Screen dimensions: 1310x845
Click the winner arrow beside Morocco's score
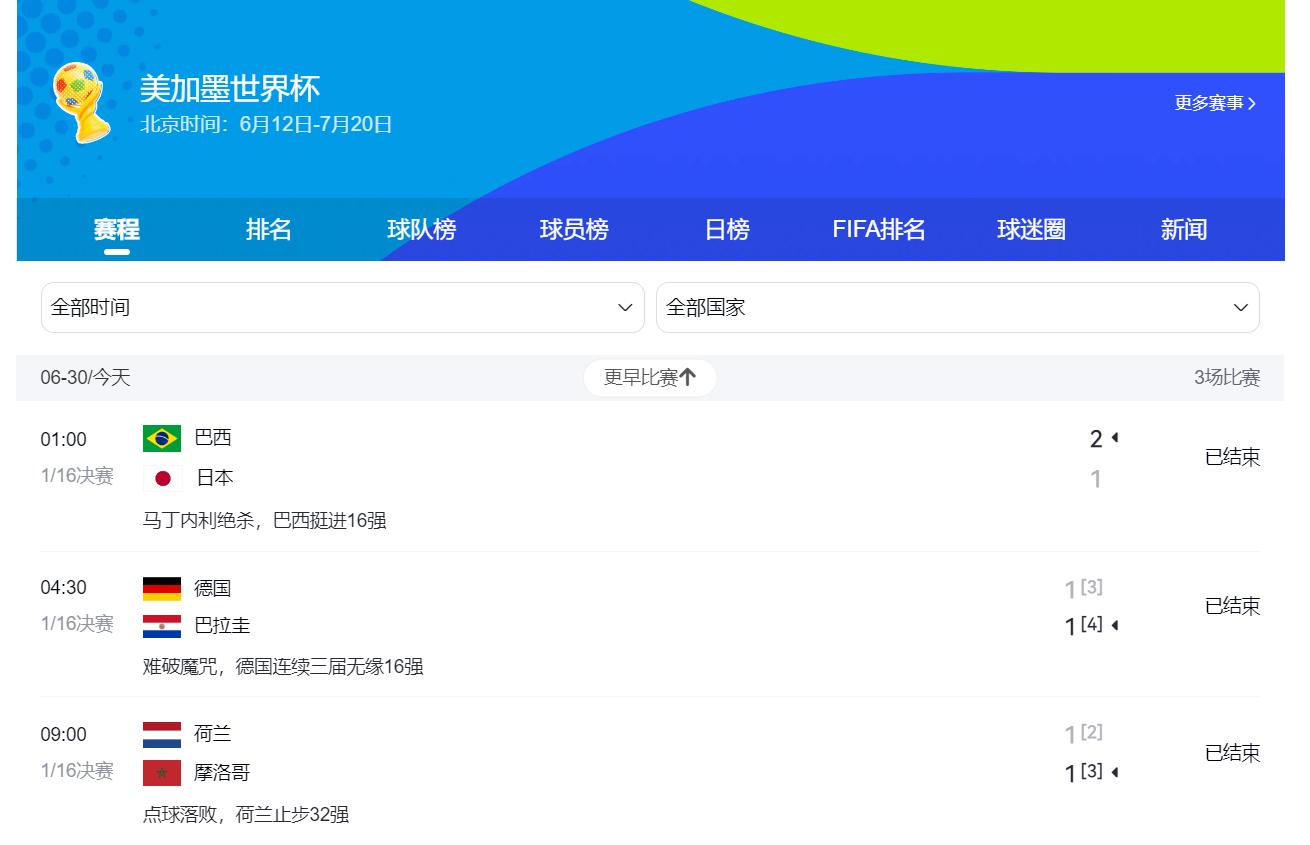click(x=1114, y=773)
